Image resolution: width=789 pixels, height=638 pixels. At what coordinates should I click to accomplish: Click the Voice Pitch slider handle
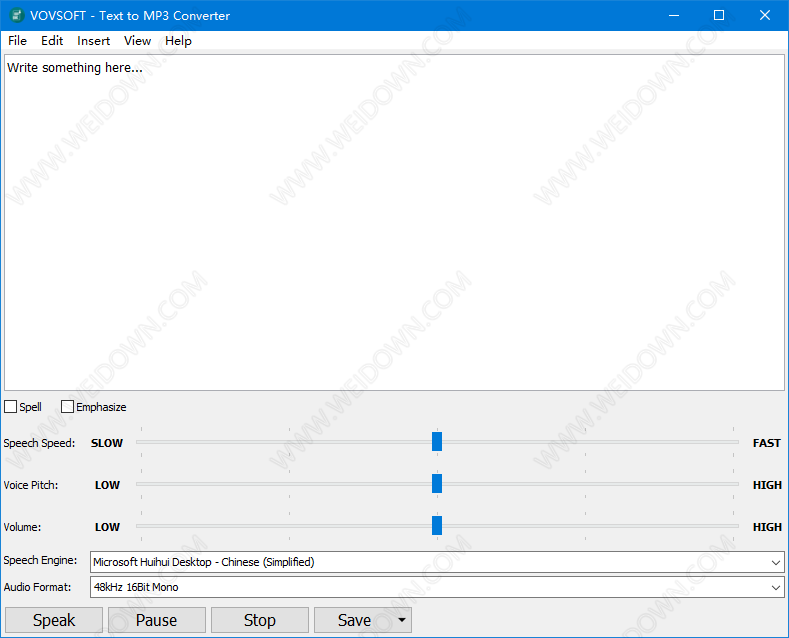click(437, 484)
